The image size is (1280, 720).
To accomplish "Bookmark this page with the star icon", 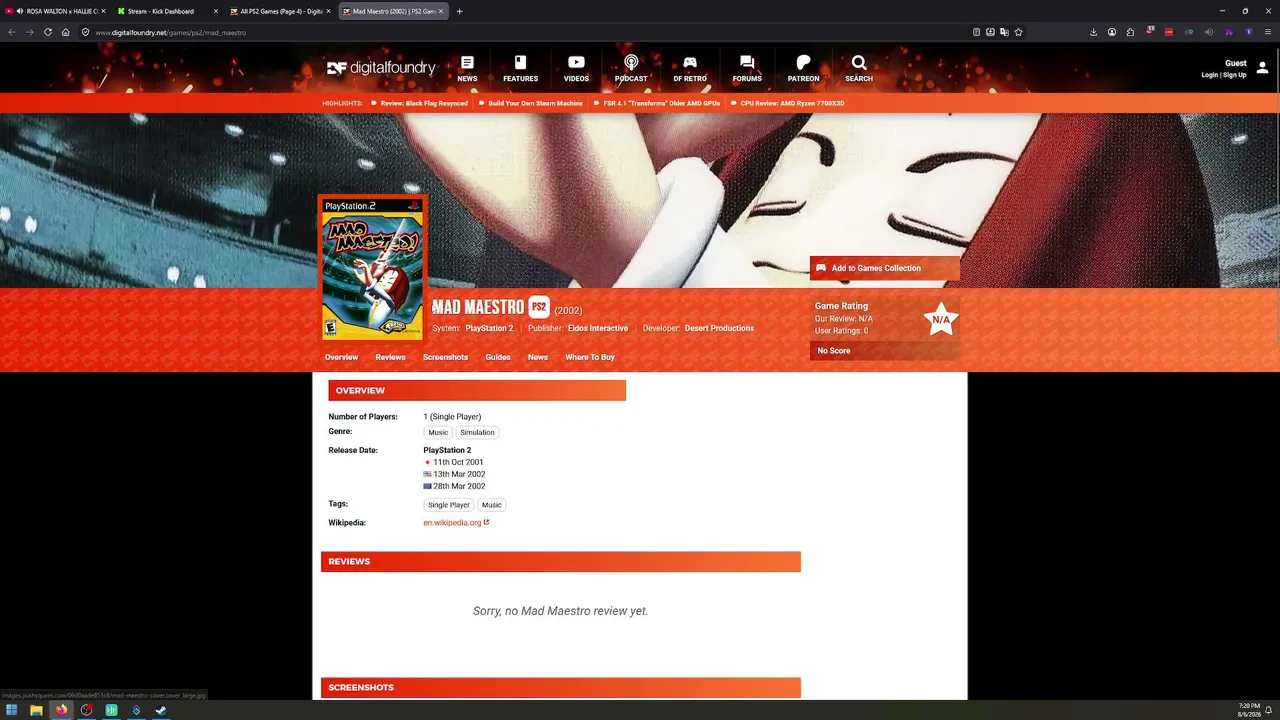I will coord(1018,32).
